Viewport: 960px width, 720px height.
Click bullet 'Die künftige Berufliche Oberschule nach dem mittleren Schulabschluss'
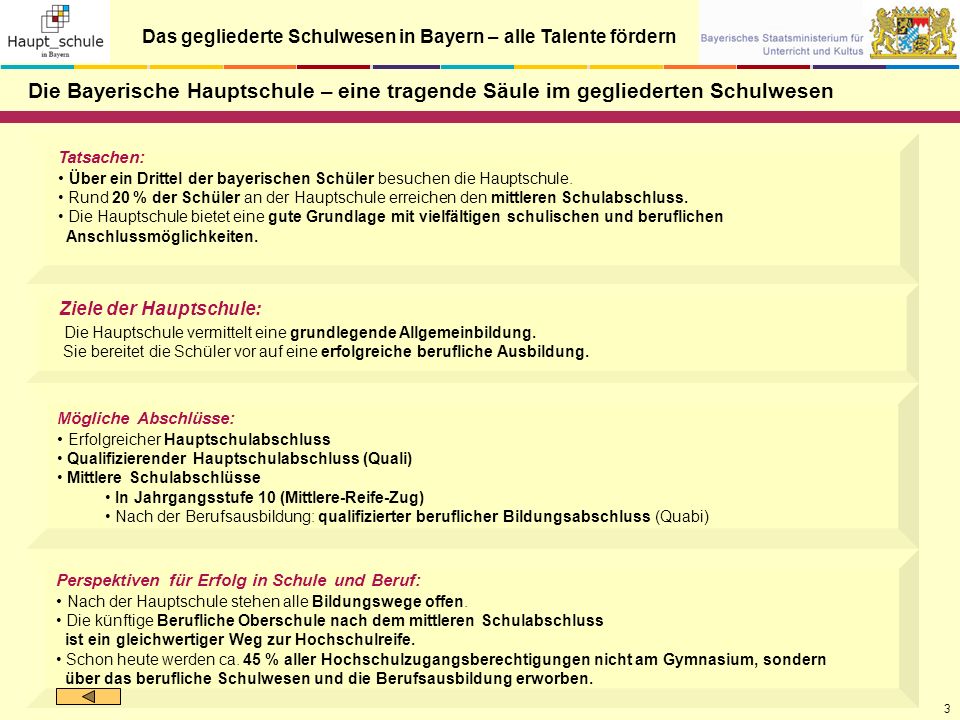tap(330, 621)
